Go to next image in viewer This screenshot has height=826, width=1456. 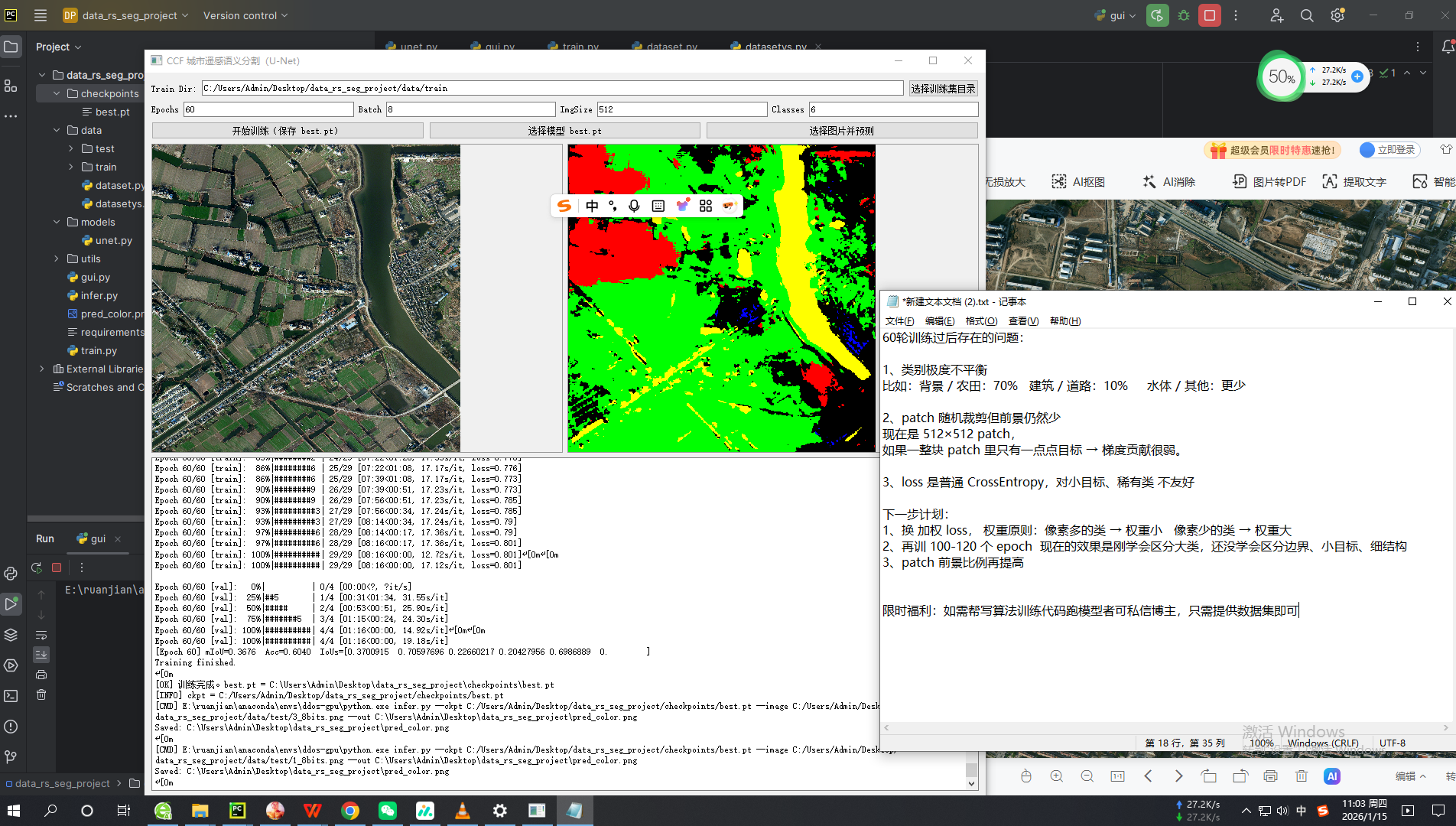(x=1178, y=776)
